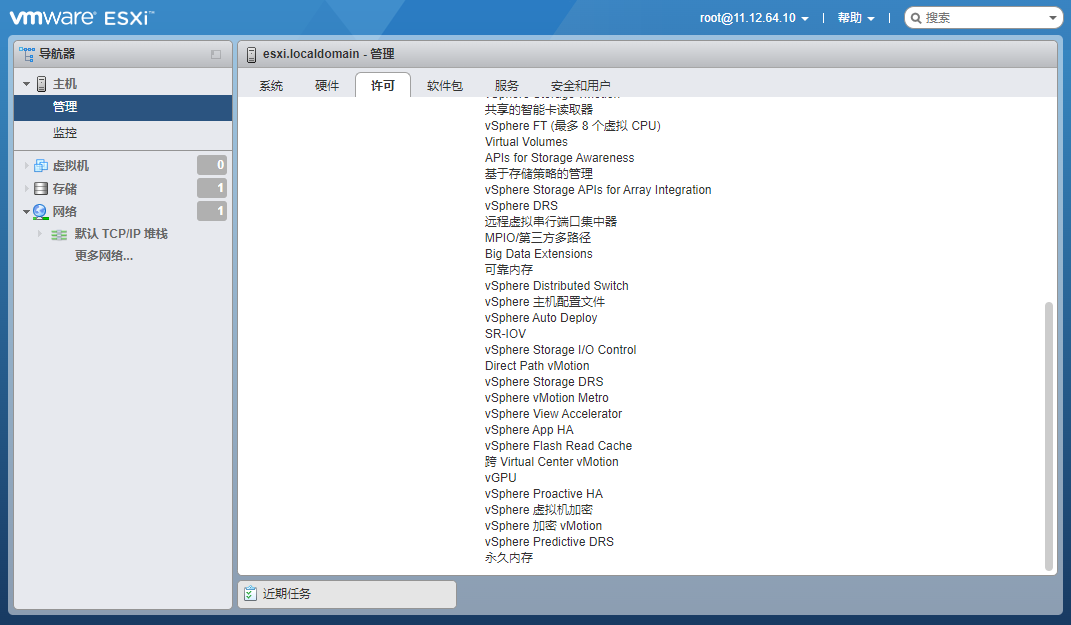
Task: Click 'vSphere Predictive DRS' text
Action: pos(549,542)
